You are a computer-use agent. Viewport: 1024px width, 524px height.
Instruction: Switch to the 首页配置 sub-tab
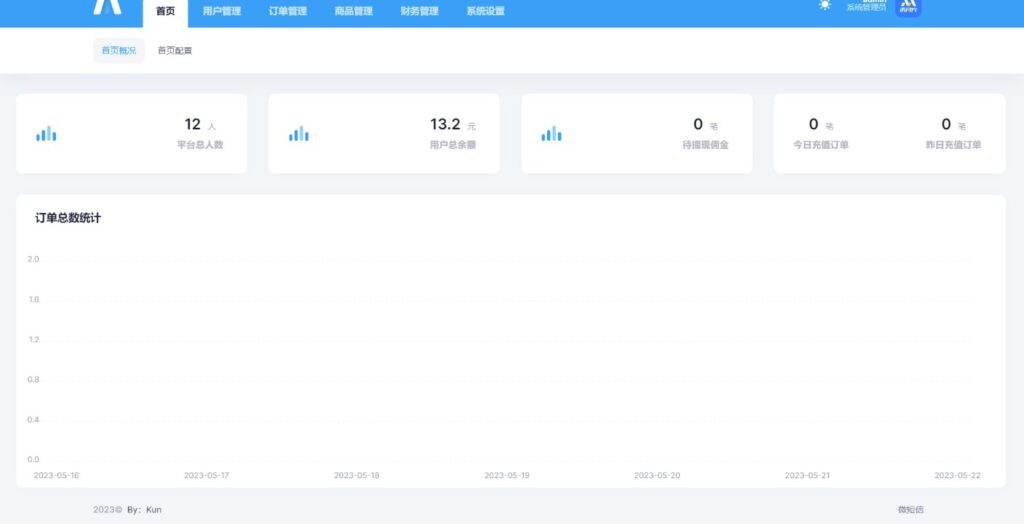(174, 50)
